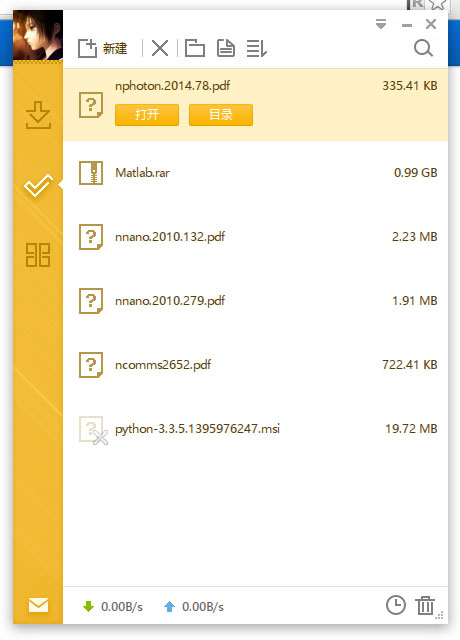Switch to the completed checkmark tab
Viewport: 460px width, 640px height.
pyautogui.click(x=38, y=185)
